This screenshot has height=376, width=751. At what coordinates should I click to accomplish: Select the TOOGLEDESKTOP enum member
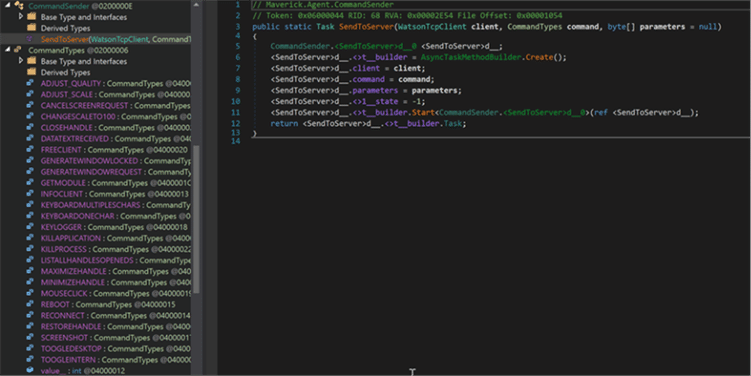pos(115,348)
